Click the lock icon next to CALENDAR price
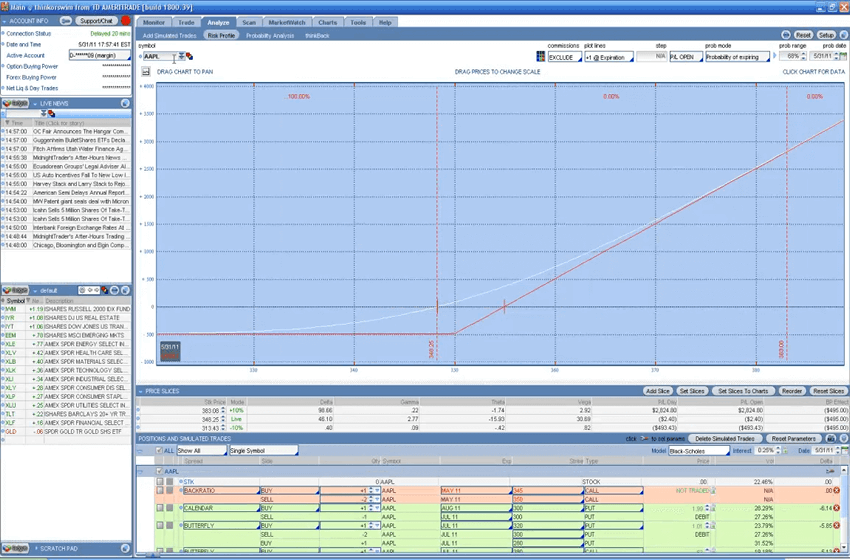Image resolution: width=850 pixels, height=560 pixels. point(713,508)
